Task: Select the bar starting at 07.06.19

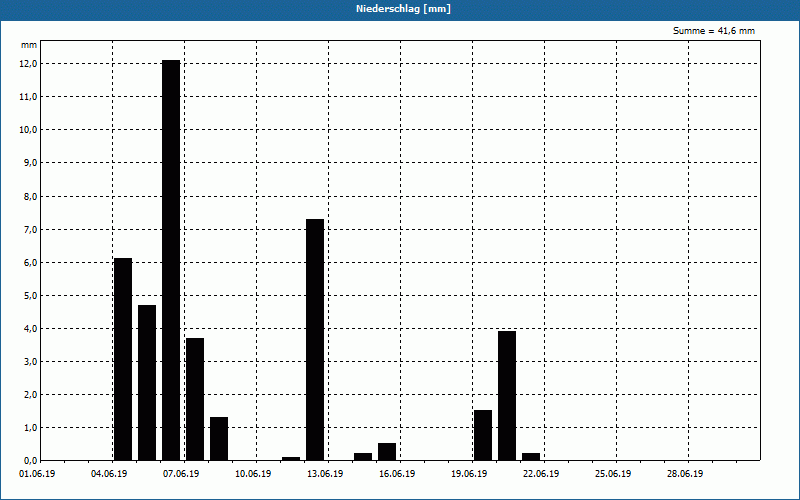Action: pos(195,399)
